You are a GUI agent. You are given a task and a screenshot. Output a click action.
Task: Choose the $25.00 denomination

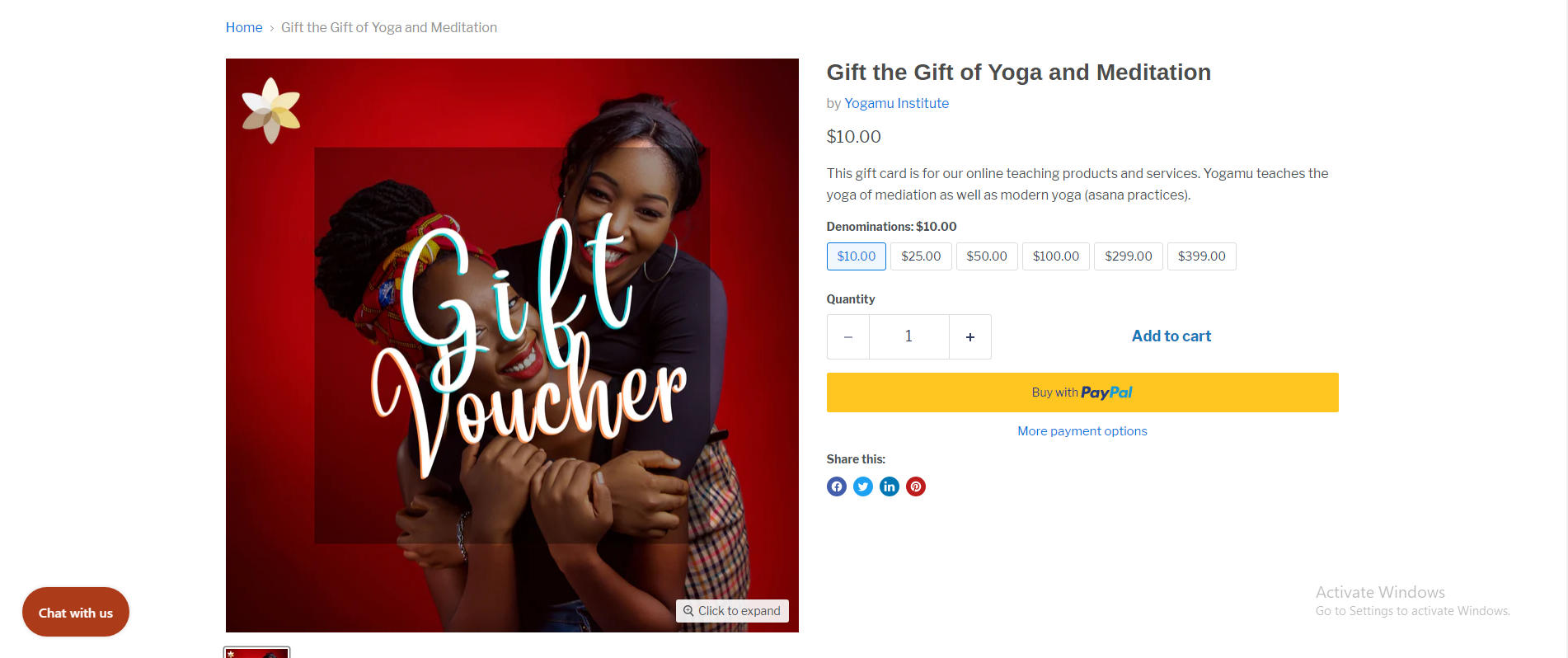click(x=921, y=256)
